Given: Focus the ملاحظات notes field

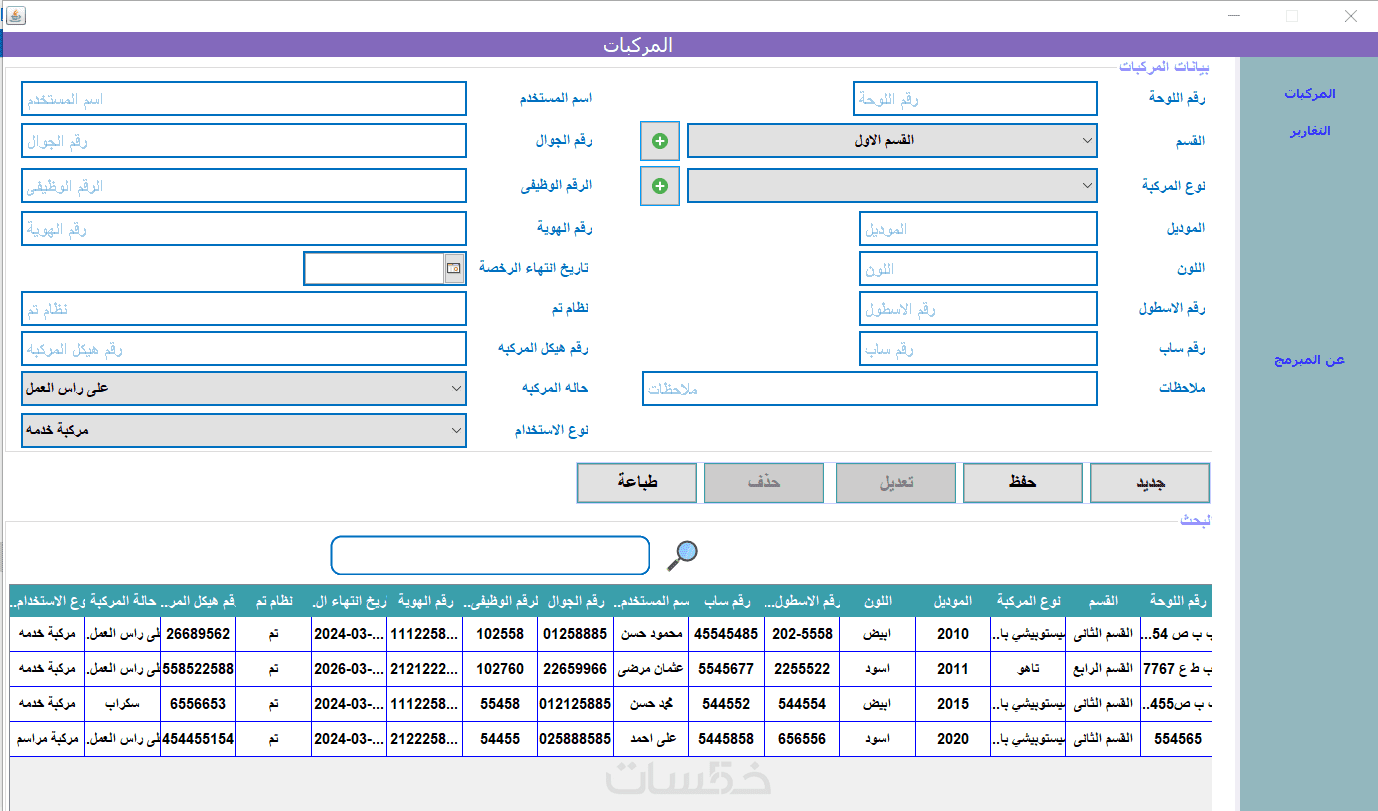Looking at the screenshot, I should [869, 389].
